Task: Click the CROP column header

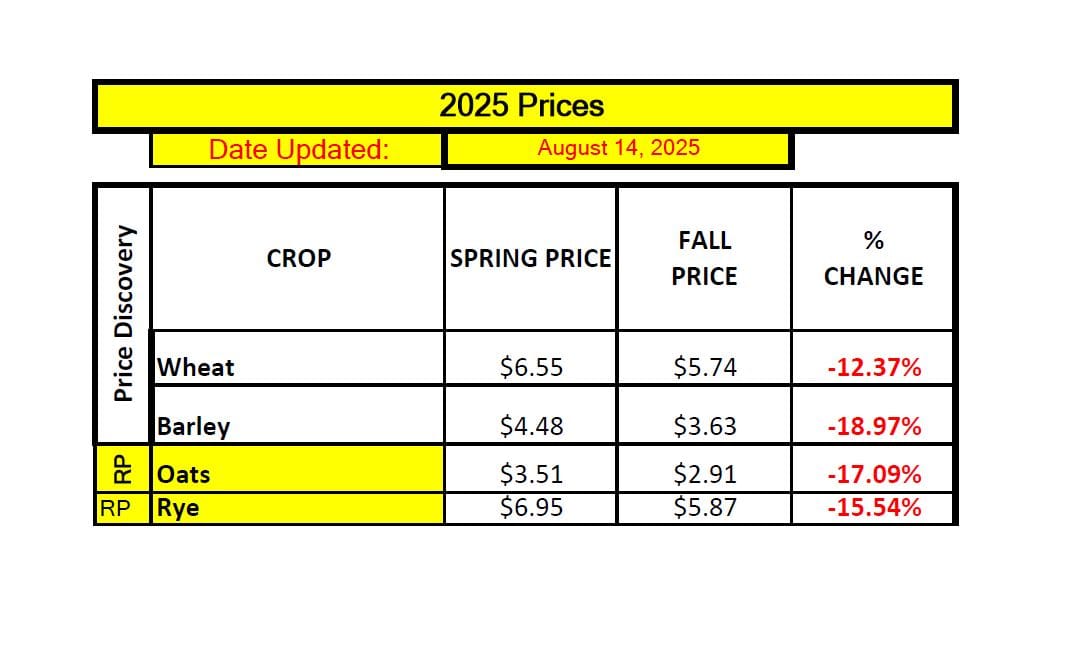Action: [298, 258]
